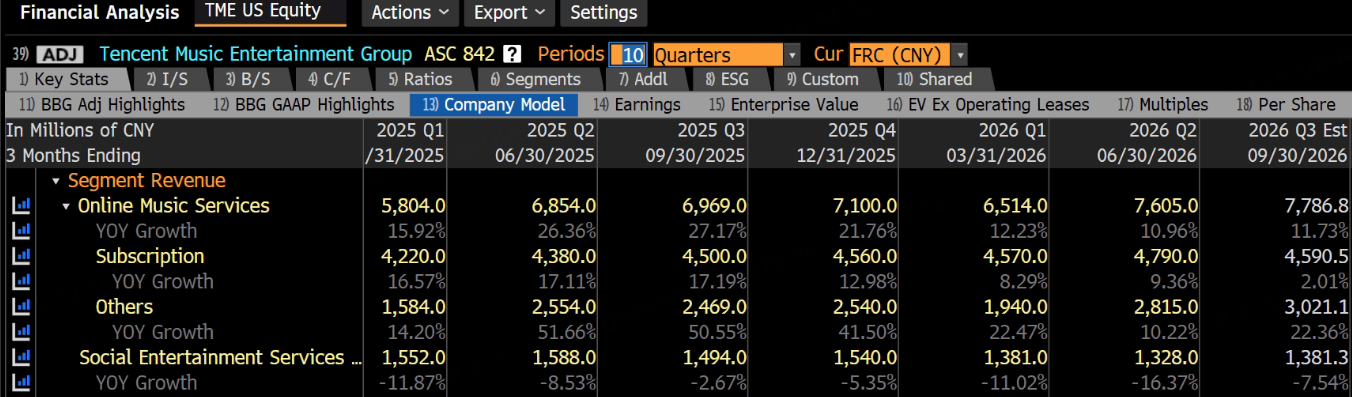
Task: Collapse the Online Music Services group
Action: [67, 206]
